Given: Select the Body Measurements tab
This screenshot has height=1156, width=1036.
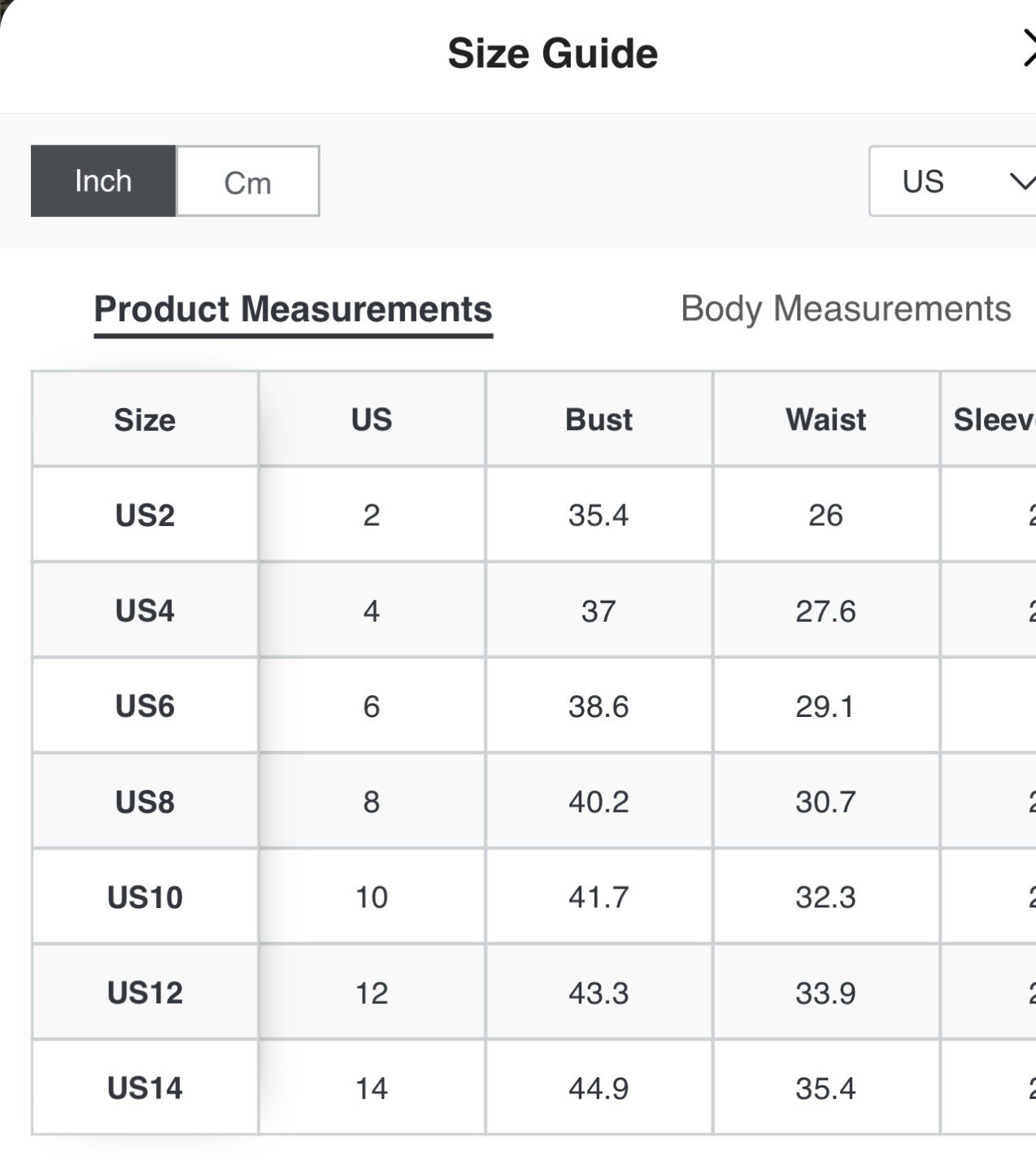Looking at the screenshot, I should 846,309.
